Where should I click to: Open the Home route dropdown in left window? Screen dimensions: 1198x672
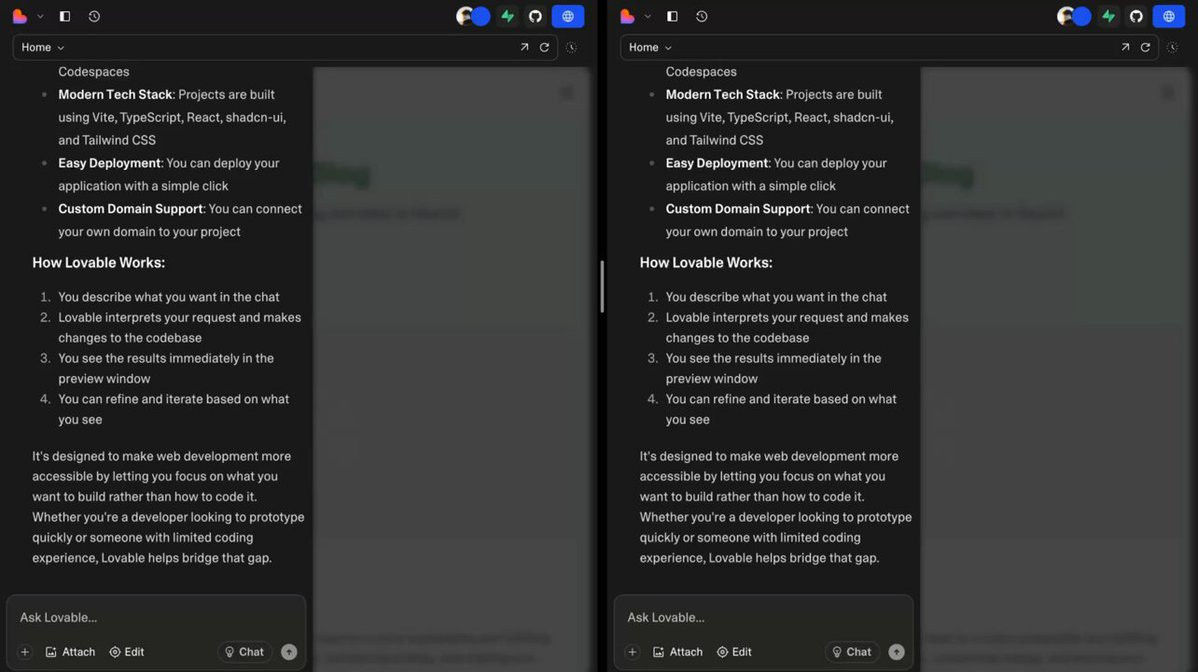tap(43, 47)
